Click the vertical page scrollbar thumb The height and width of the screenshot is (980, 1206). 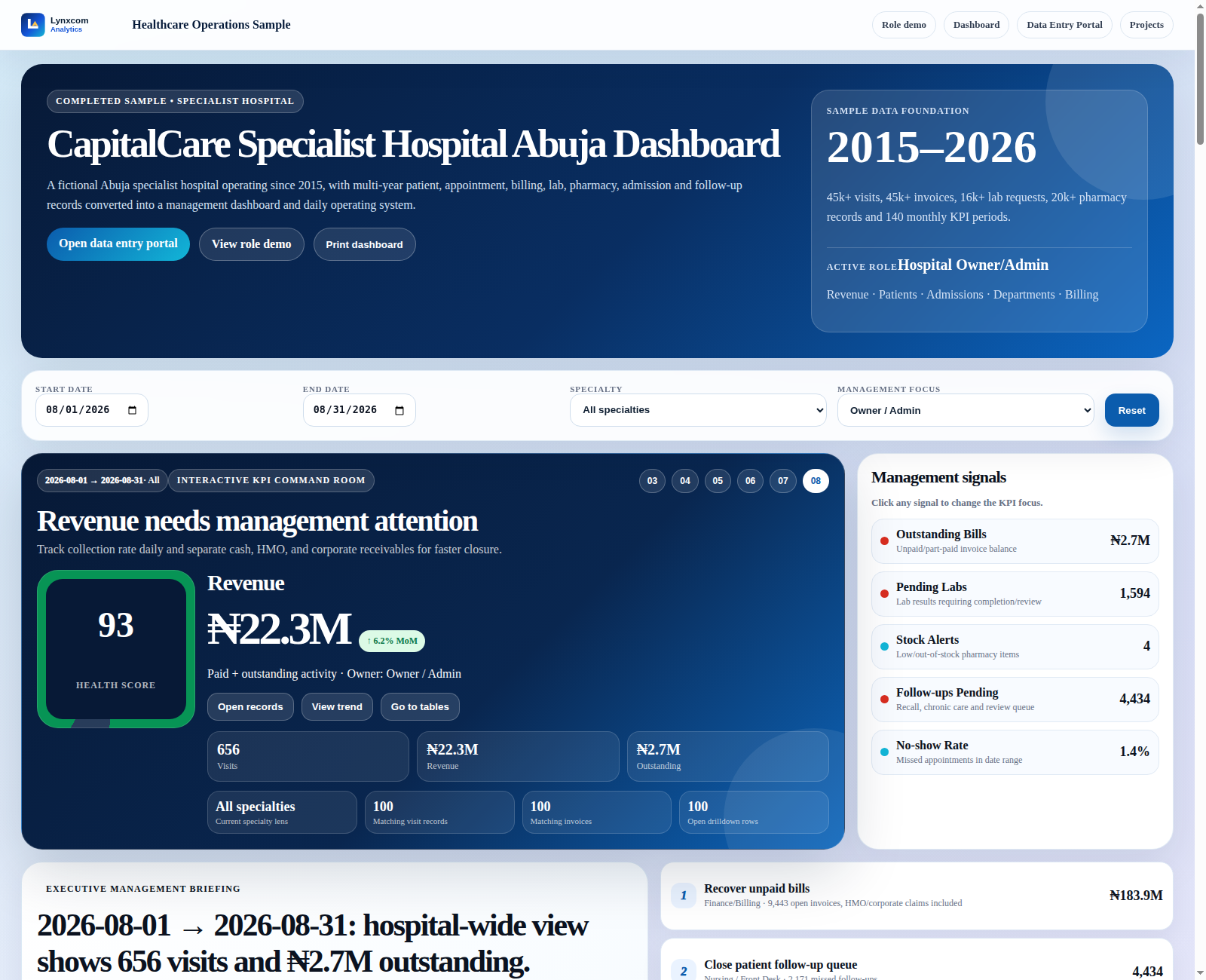point(1200,79)
